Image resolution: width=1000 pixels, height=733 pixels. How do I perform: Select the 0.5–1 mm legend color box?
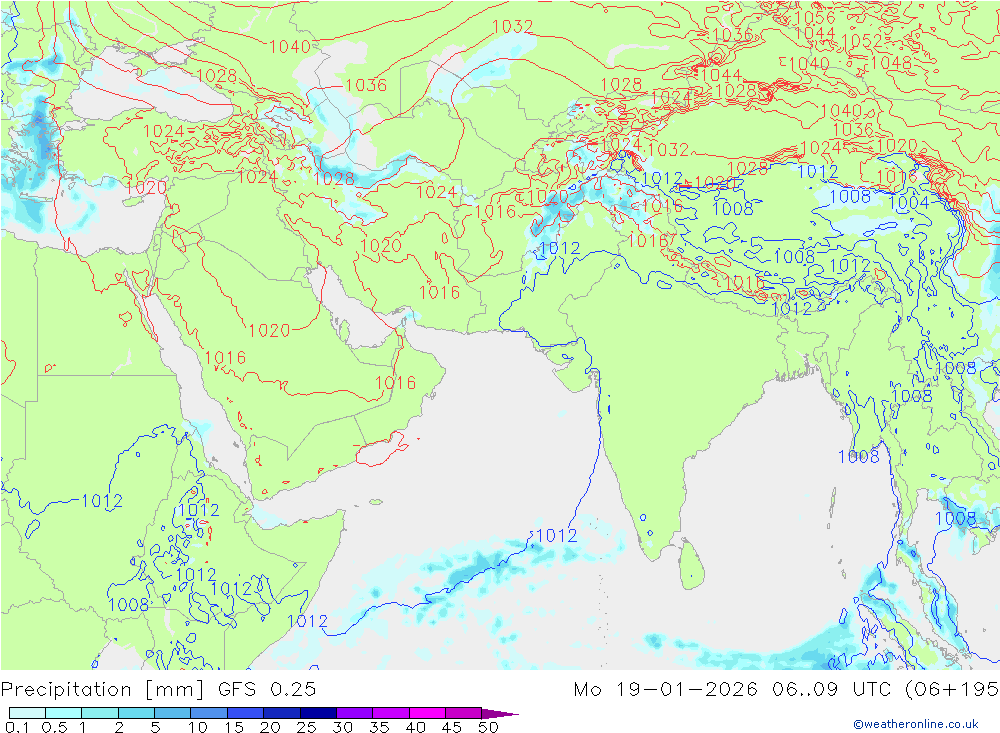tap(64, 713)
